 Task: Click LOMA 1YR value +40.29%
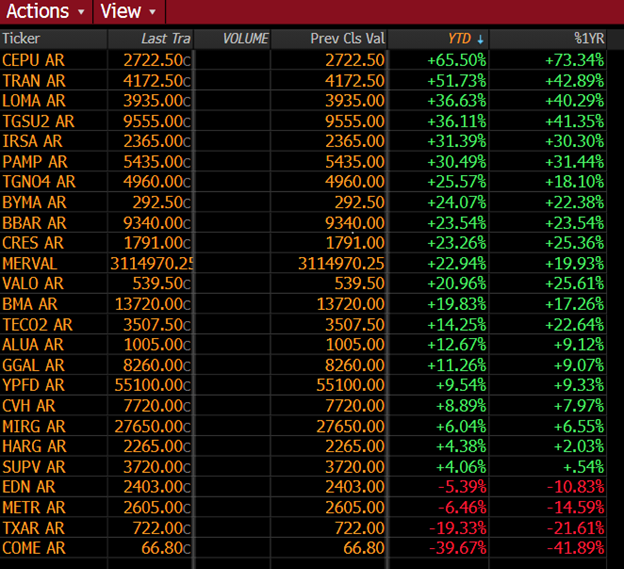click(575, 101)
